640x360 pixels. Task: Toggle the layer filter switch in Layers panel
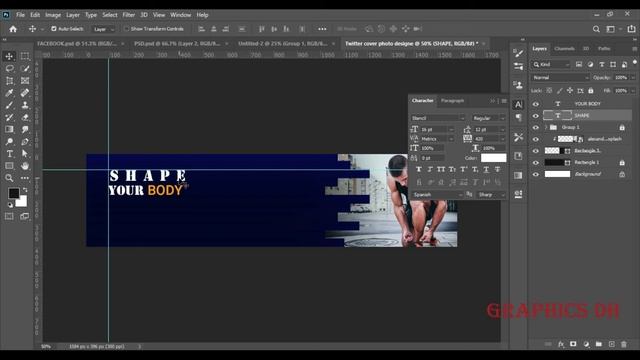(635, 62)
